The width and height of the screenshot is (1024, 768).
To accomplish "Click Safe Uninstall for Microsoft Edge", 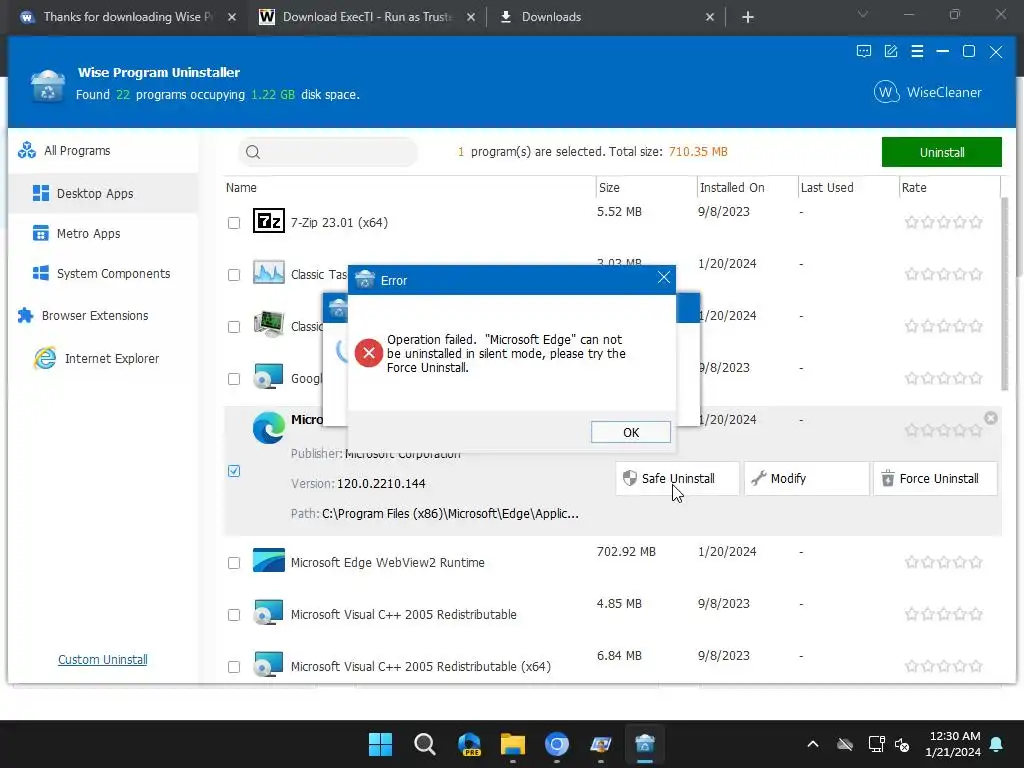I will coord(677,479).
